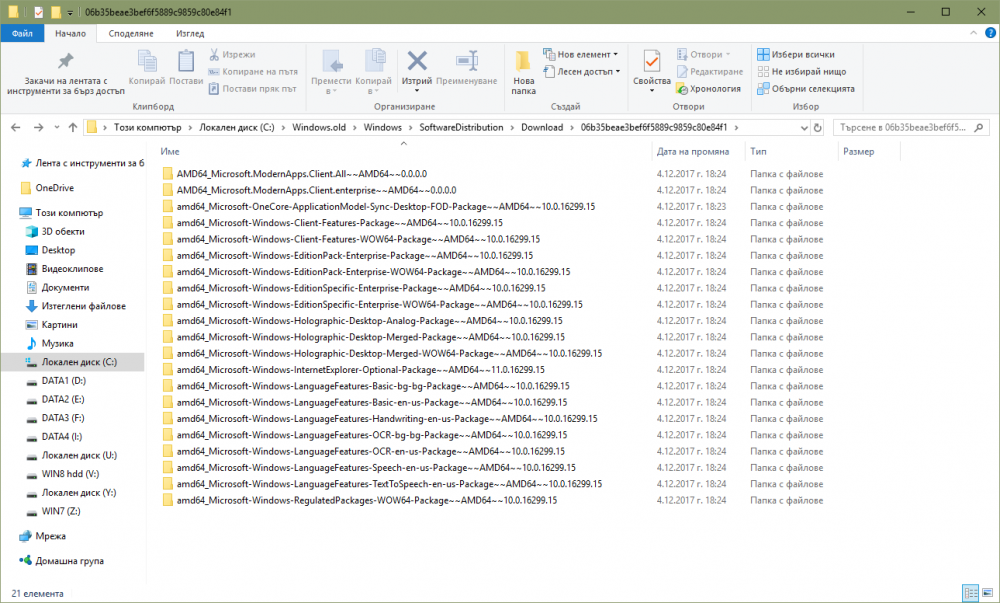Switch to the Изглед tab

(190, 34)
